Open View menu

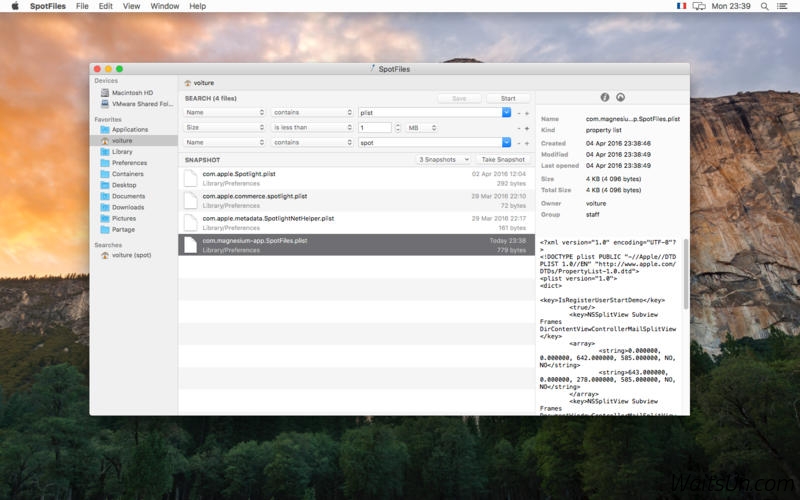[131, 6]
